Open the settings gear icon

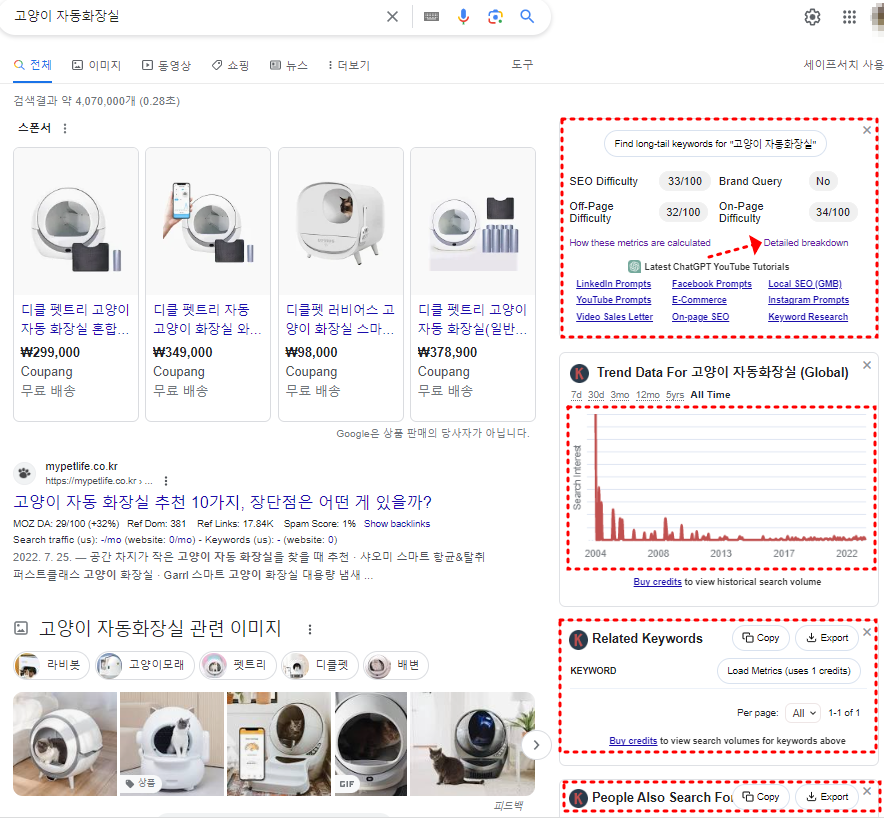812,17
